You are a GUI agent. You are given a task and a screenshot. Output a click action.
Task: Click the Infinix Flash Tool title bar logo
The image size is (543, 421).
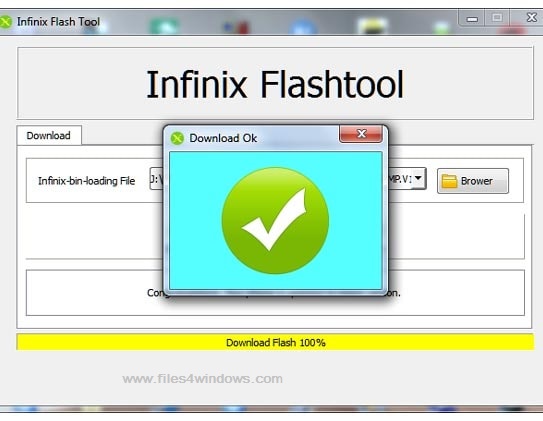pos(5,22)
